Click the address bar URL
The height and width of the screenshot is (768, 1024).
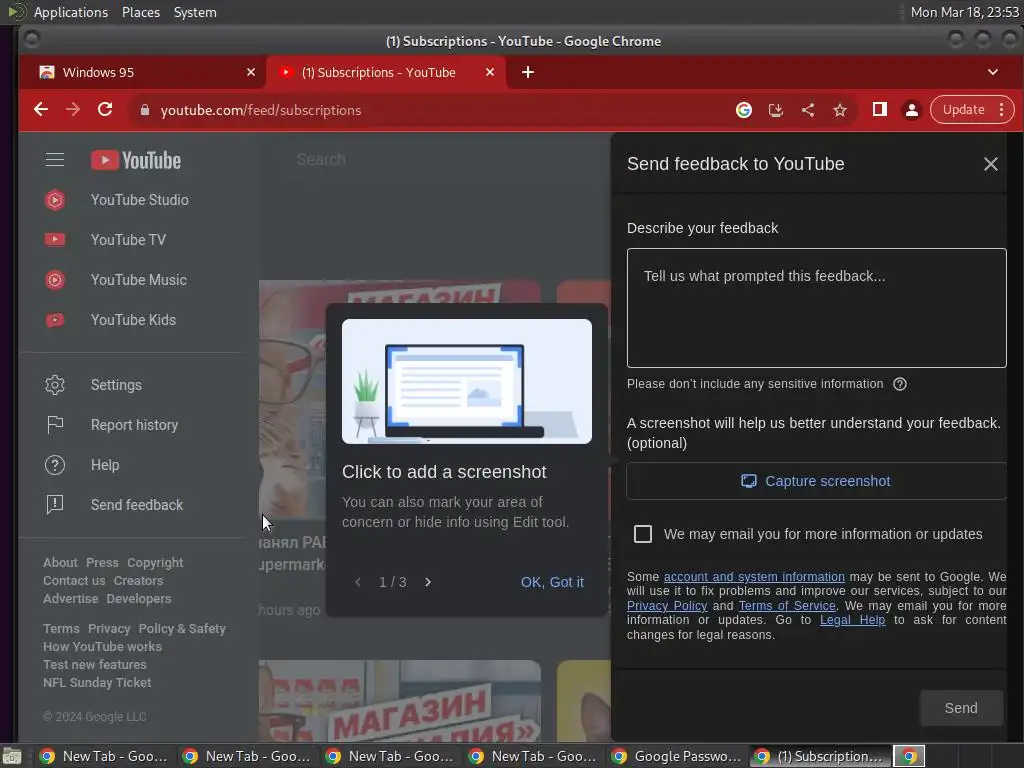click(261, 110)
